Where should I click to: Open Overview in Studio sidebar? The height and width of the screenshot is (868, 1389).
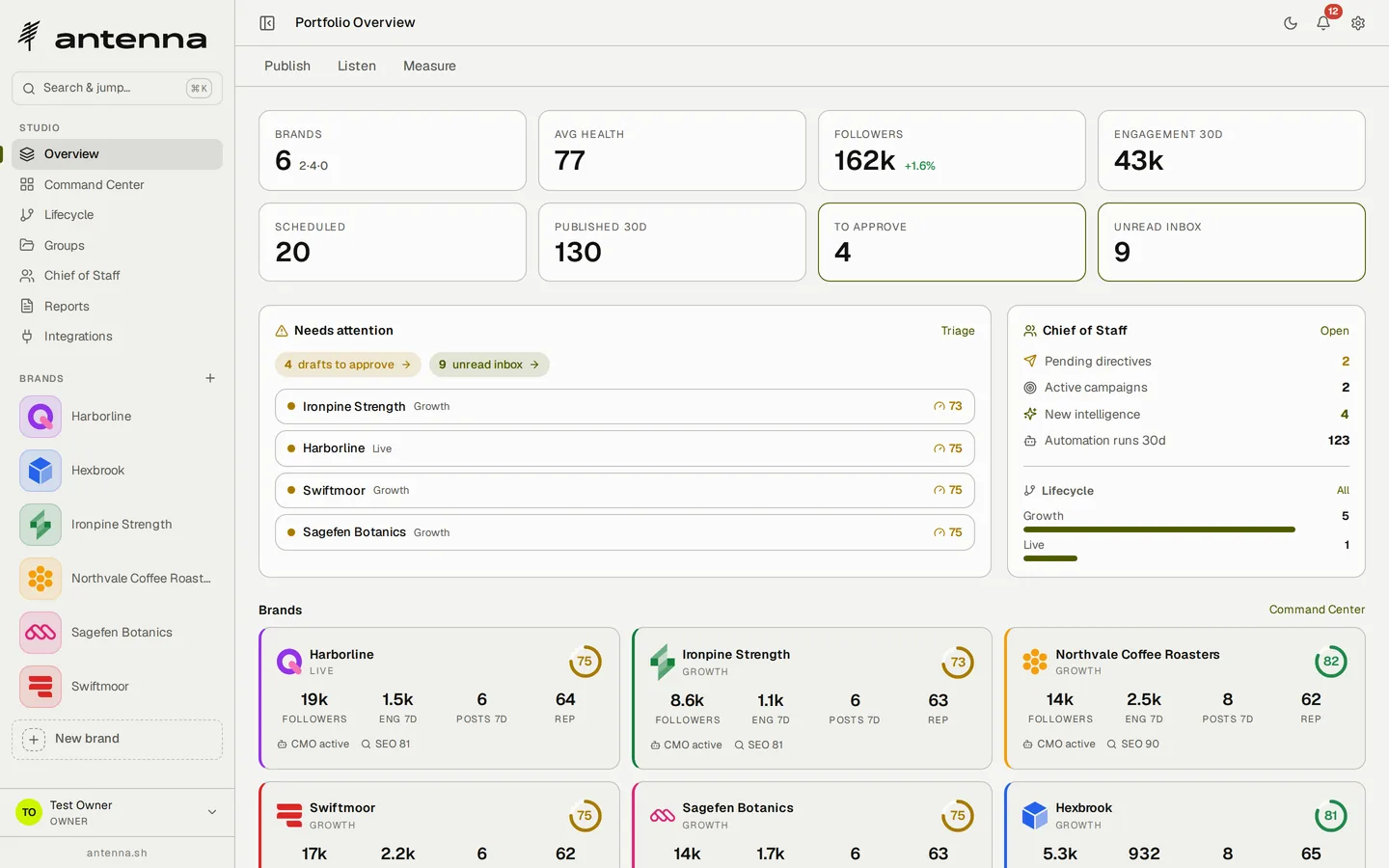pyautogui.click(x=117, y=154)
